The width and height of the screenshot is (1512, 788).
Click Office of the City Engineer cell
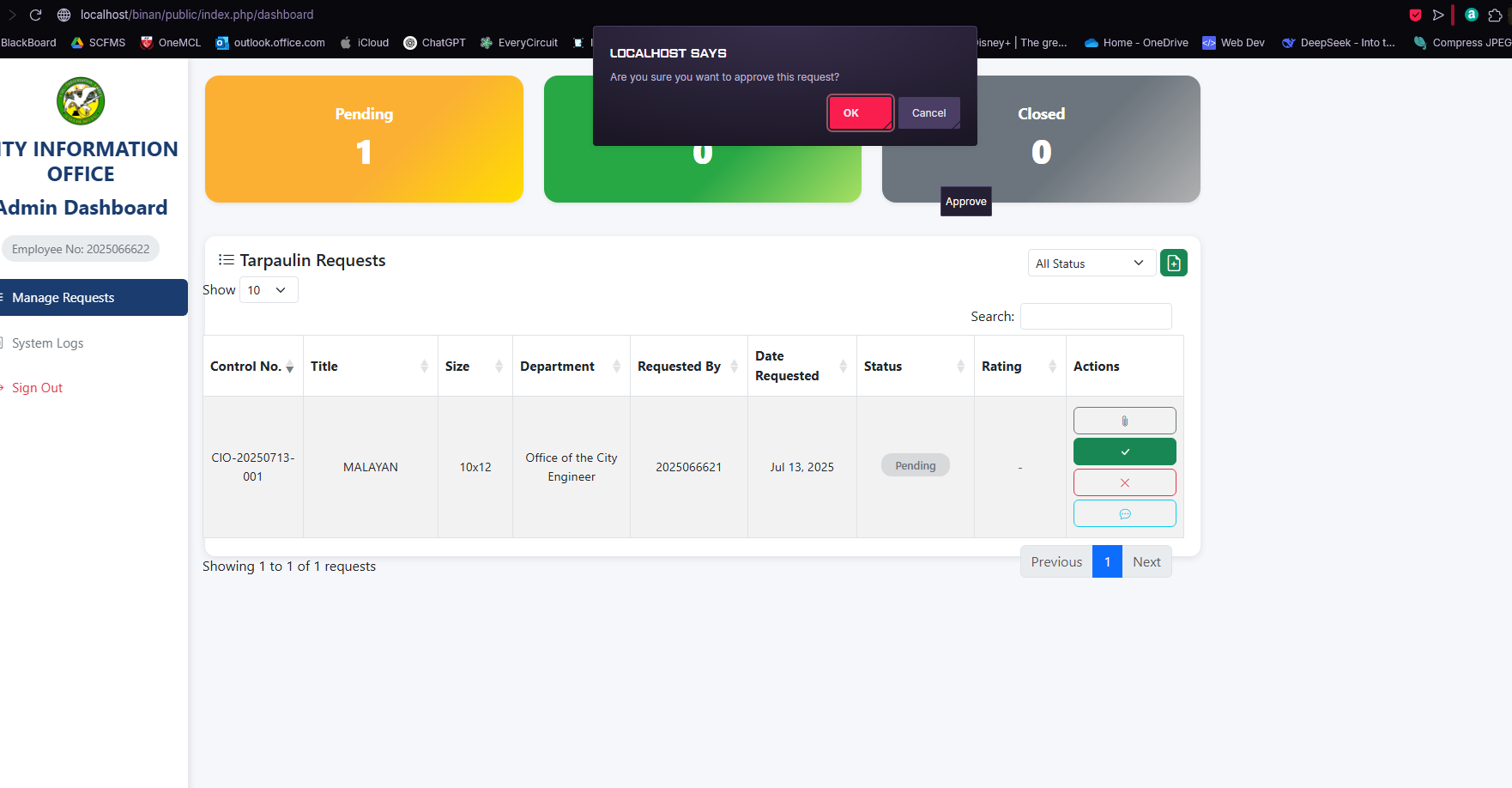(x=572, y=467)
